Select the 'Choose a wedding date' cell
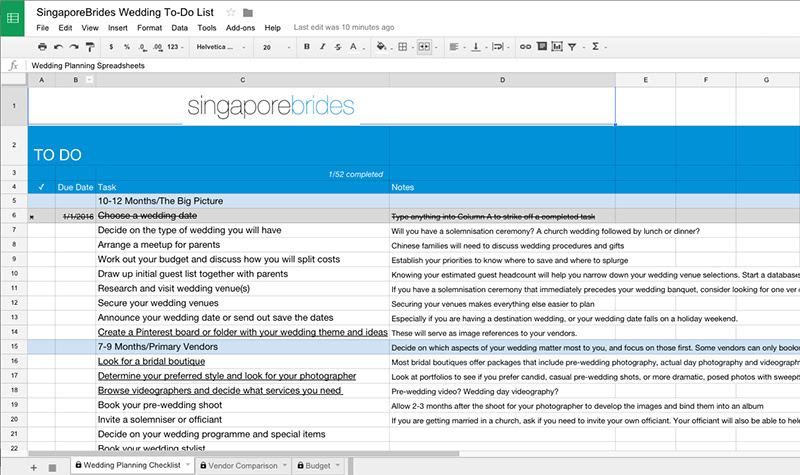 [242, 216]
